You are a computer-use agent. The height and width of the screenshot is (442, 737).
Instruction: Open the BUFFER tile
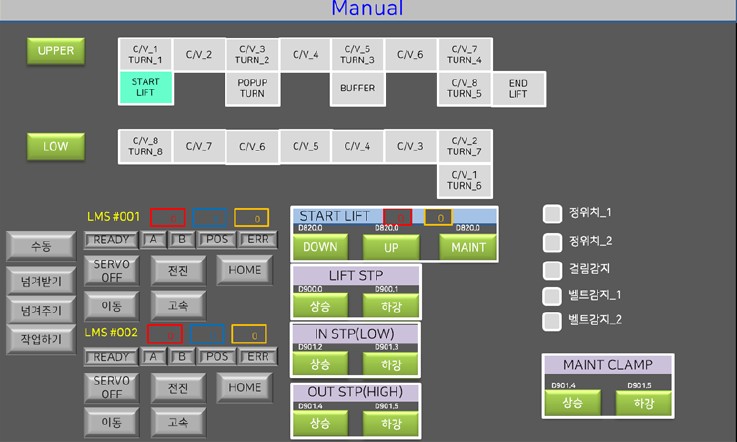(x=357, y=88)
